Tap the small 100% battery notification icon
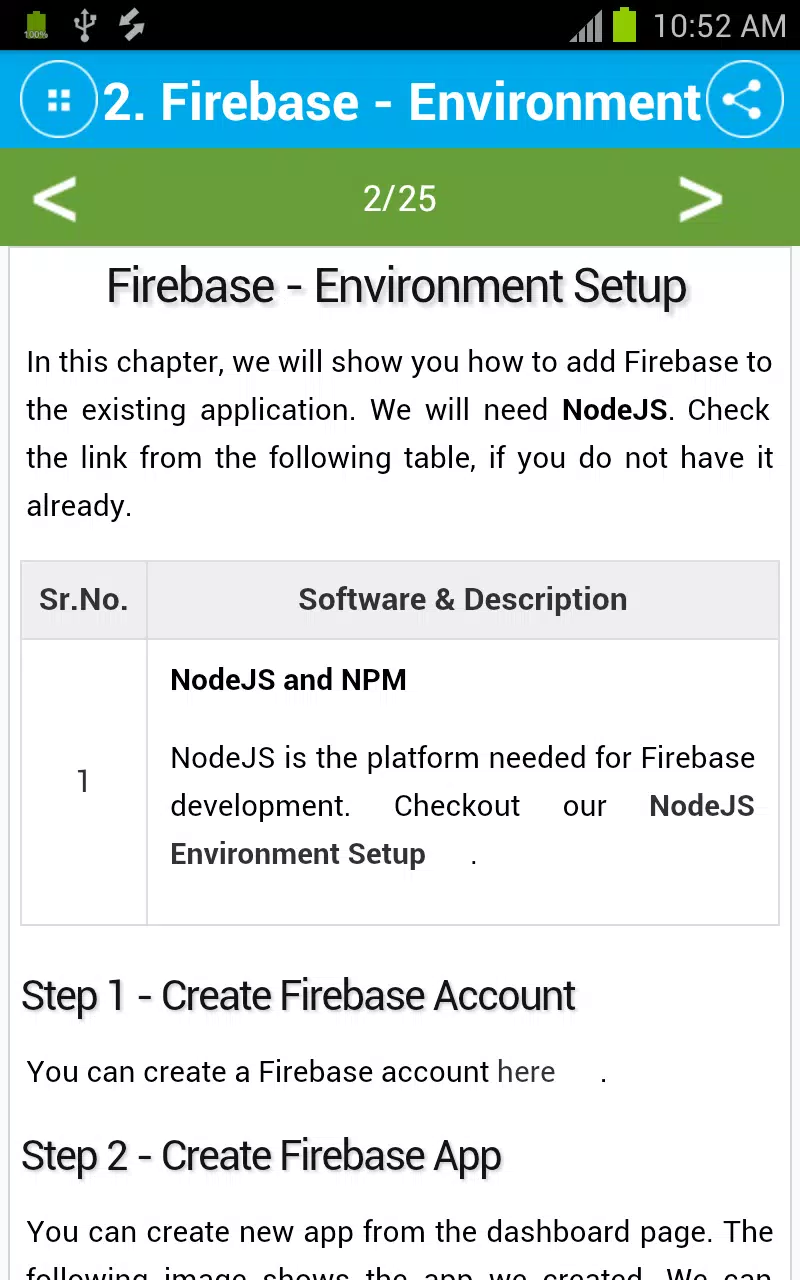Viewport: 800px width, 1280px height. pyautogui.click(x=36, y=24)
